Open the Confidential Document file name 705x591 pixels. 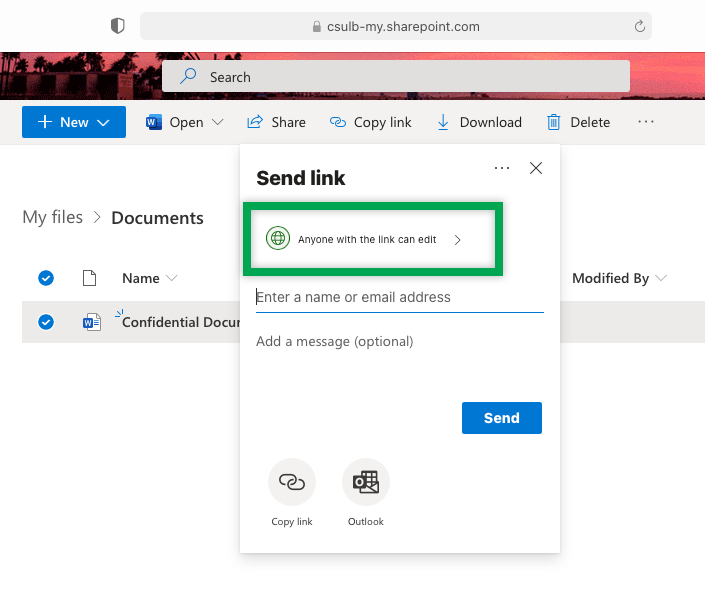181,322
